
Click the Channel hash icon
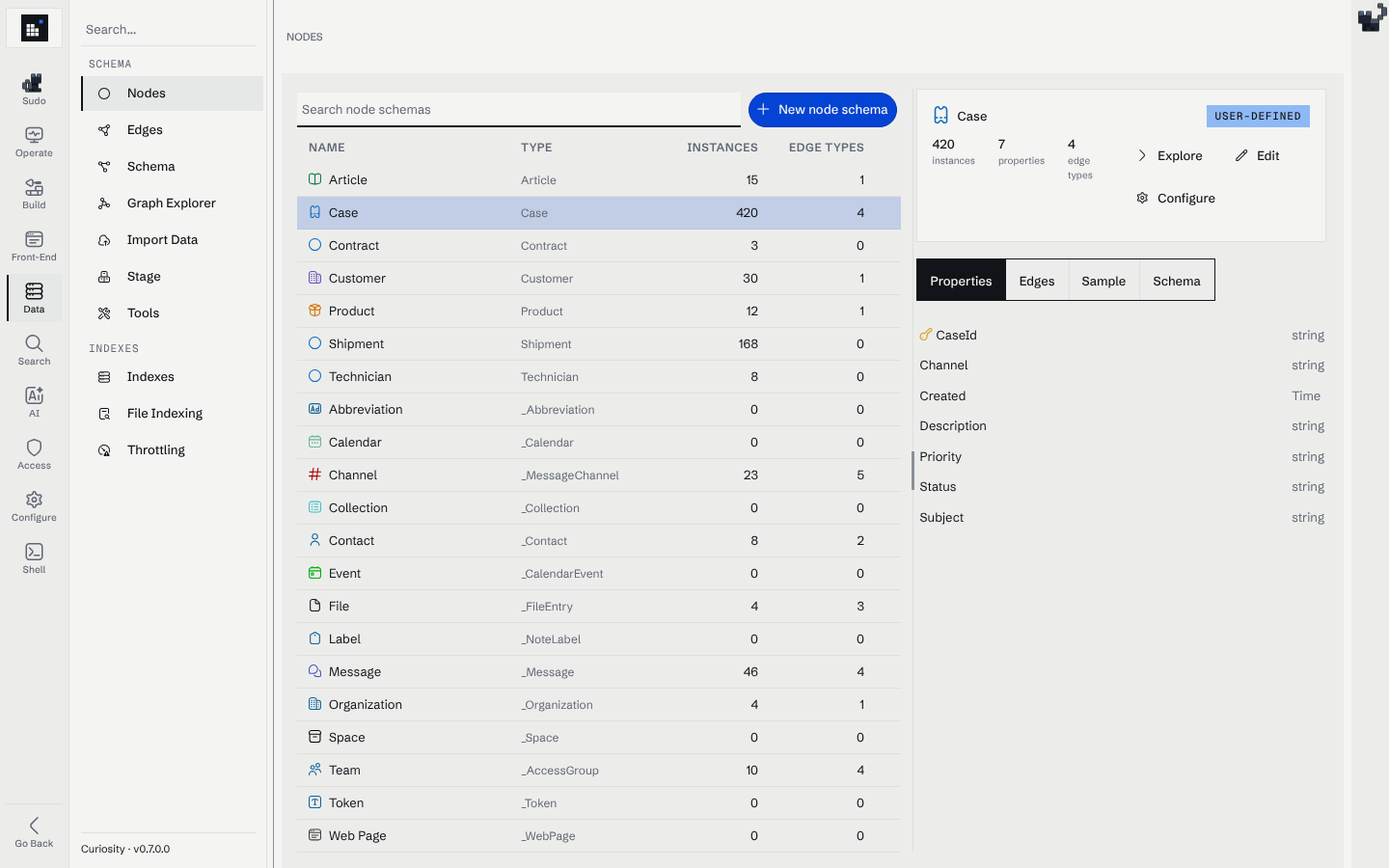point(314,475)
